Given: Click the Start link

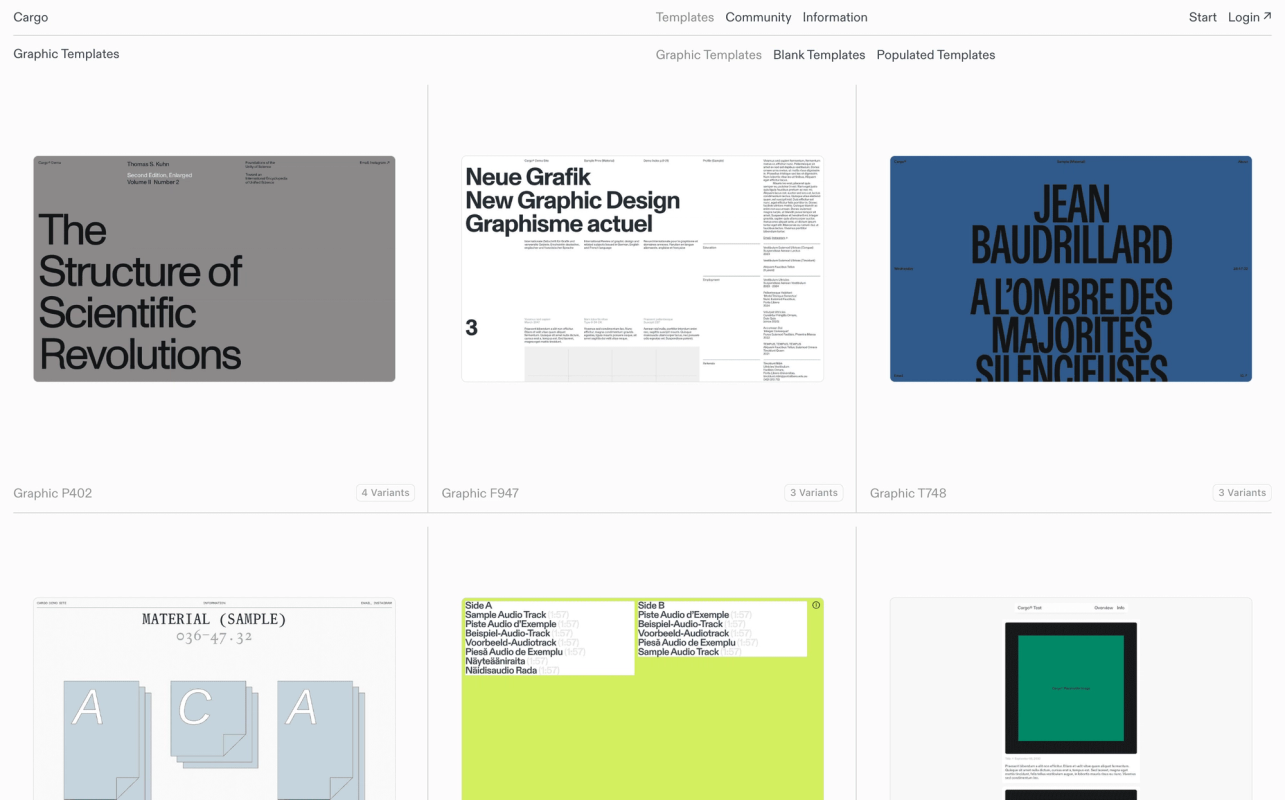Looking at the screenshot, I should 1203,17.
